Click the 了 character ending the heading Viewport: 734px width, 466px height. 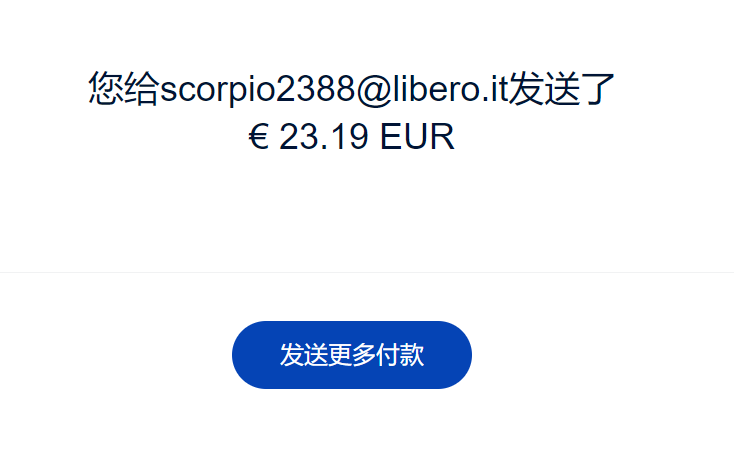click(598, 89)
